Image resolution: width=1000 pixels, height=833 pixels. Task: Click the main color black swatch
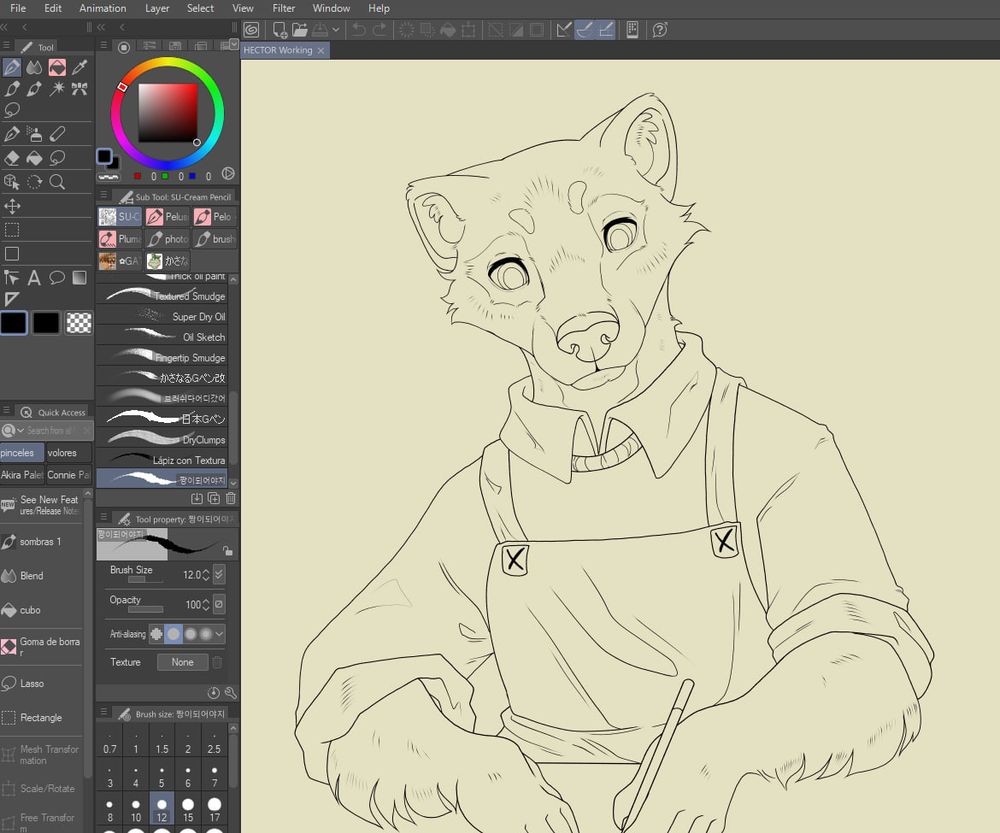point(13,323)
